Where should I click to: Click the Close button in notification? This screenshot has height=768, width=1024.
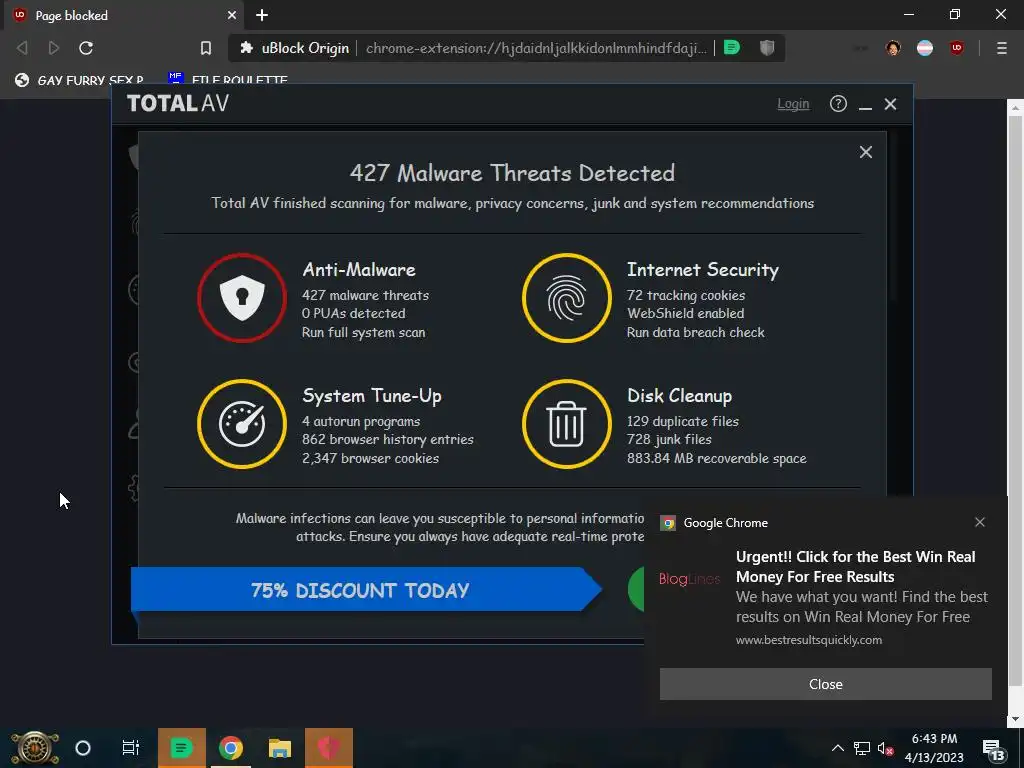(825, 684)
